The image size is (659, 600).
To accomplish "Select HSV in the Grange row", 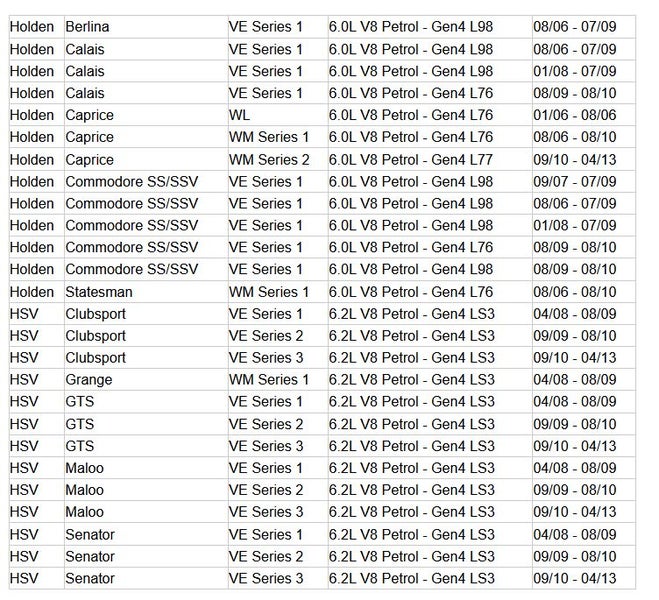I will [x=24, y=380].
